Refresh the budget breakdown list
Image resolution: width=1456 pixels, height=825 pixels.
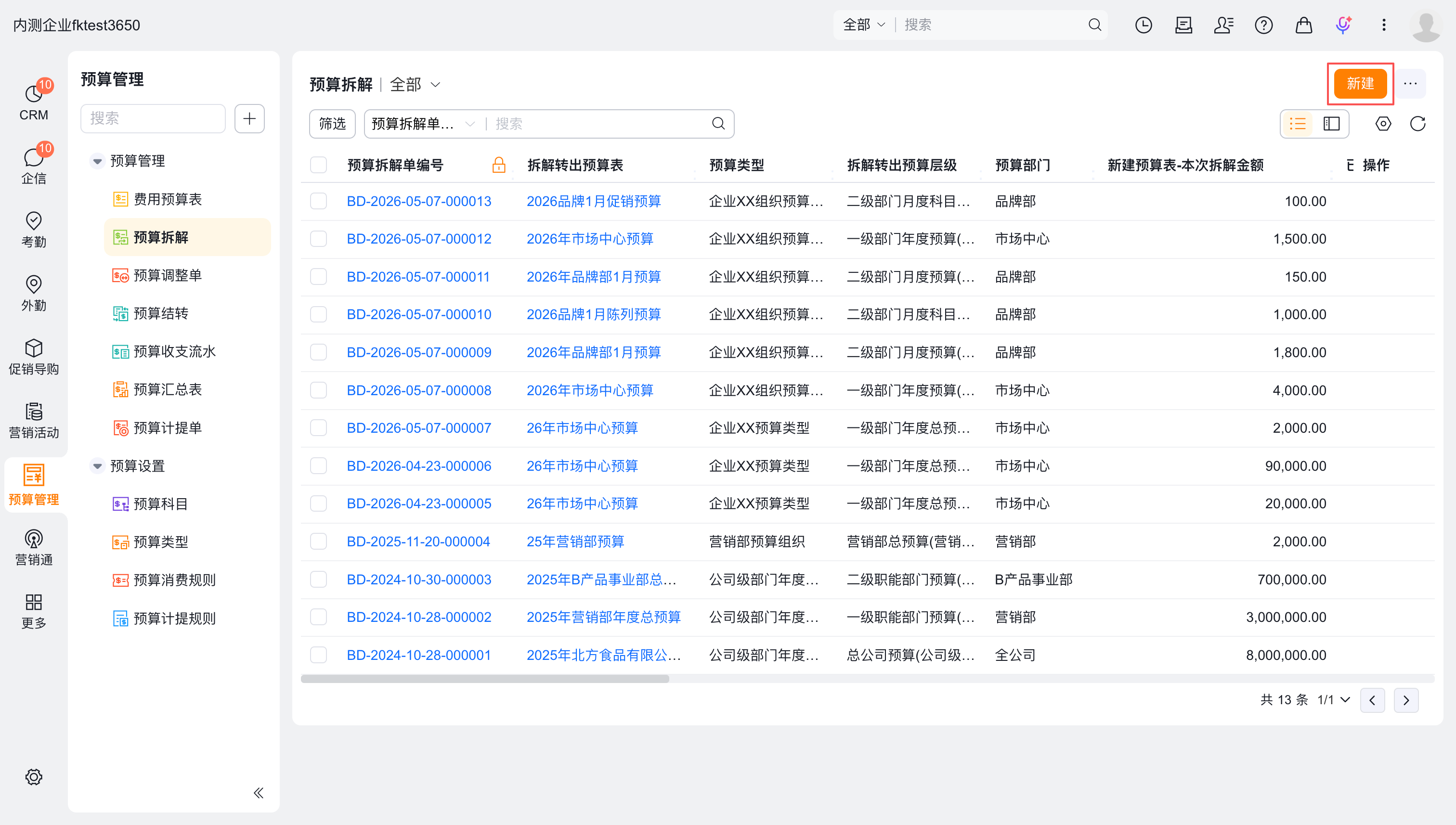1417,124
